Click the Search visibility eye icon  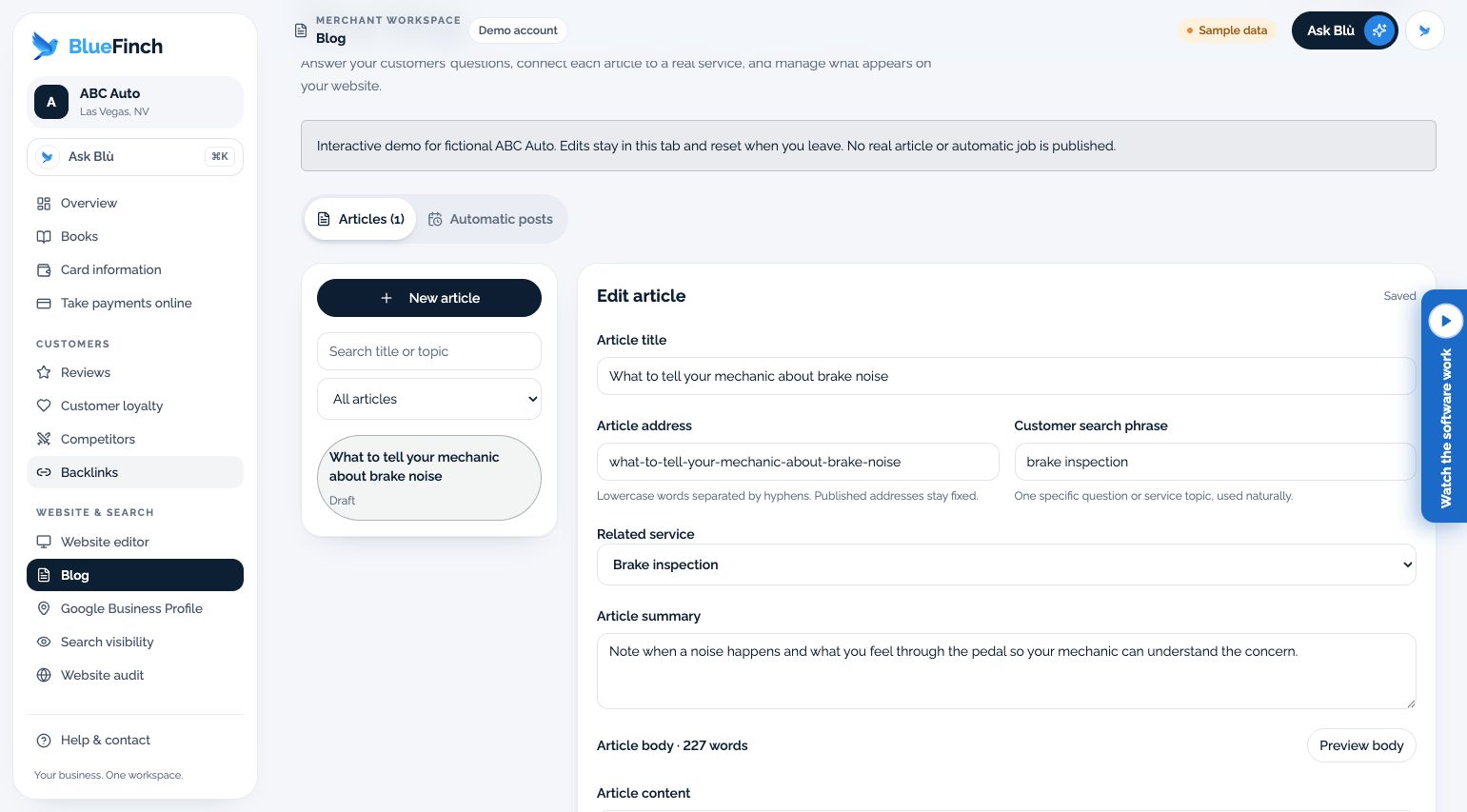(44, 642)
